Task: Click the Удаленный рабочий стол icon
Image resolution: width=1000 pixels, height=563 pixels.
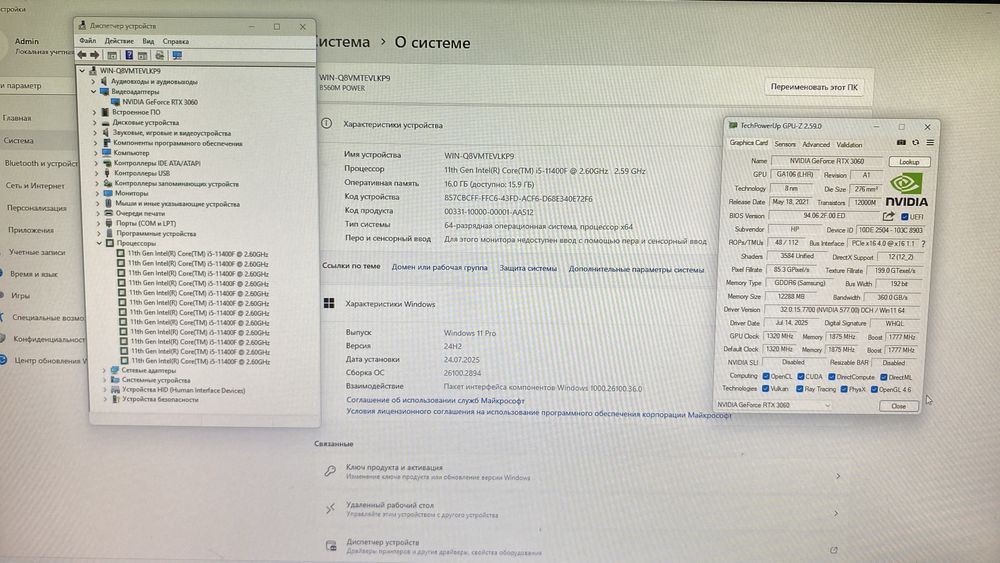Action: click(330, 508)
